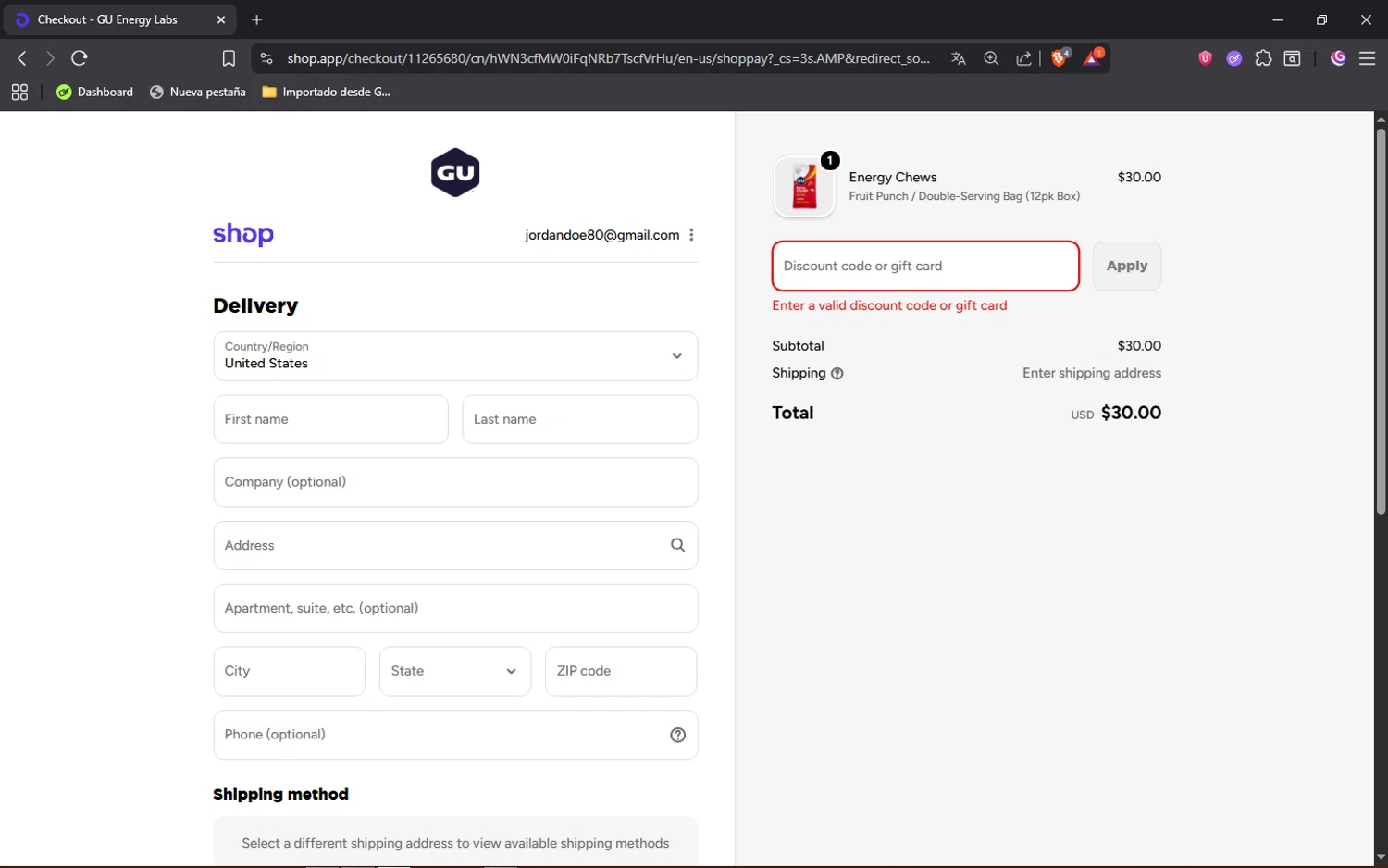Click the 'Fruit Punch / Double-Serving Bag' variant text
1388x868 pixels.
click(x=964, y=196)
